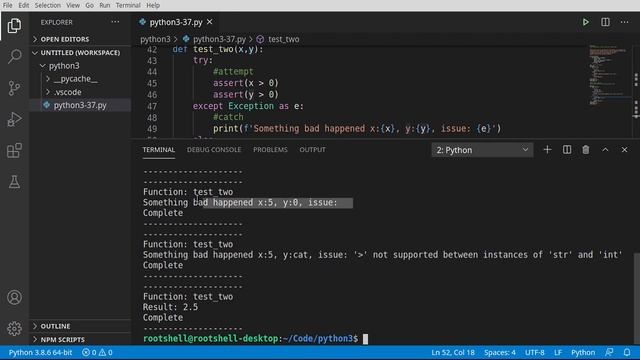Image resolution: width=640 pixels, height=360 pixels.
Task: Open the Testing flask view
Action: (x=14, y=182)
